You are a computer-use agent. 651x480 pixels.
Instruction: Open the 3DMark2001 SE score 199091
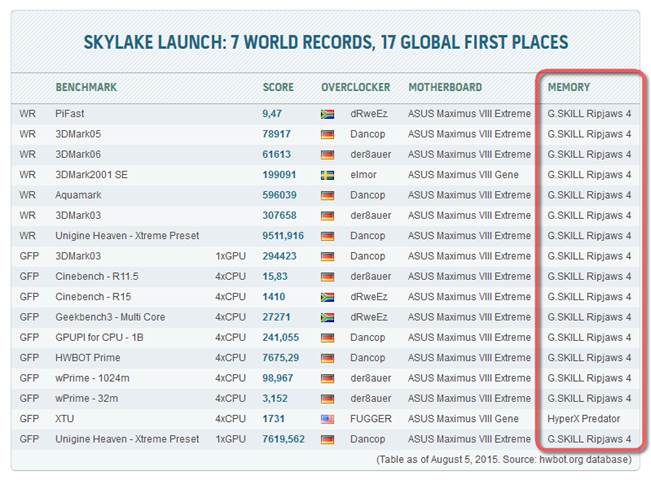pyautogui.click(x=277, y=175)
